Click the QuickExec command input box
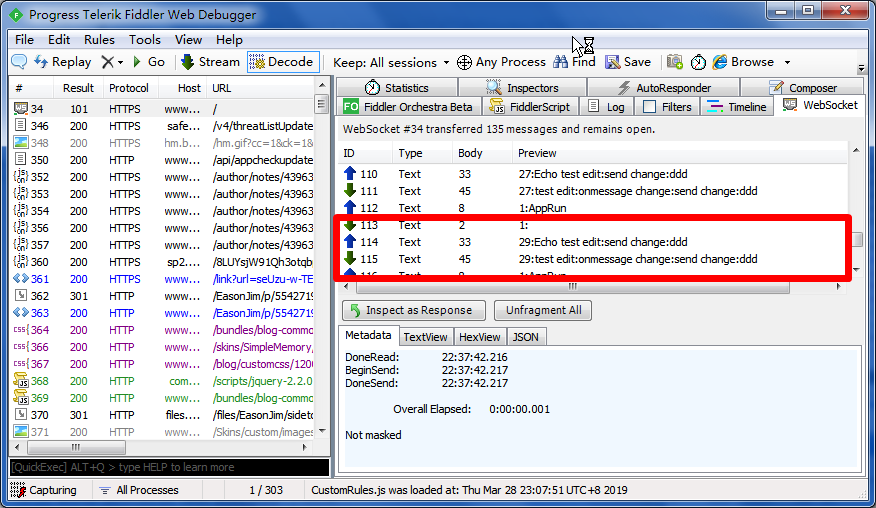 click(x=169, y=467)
